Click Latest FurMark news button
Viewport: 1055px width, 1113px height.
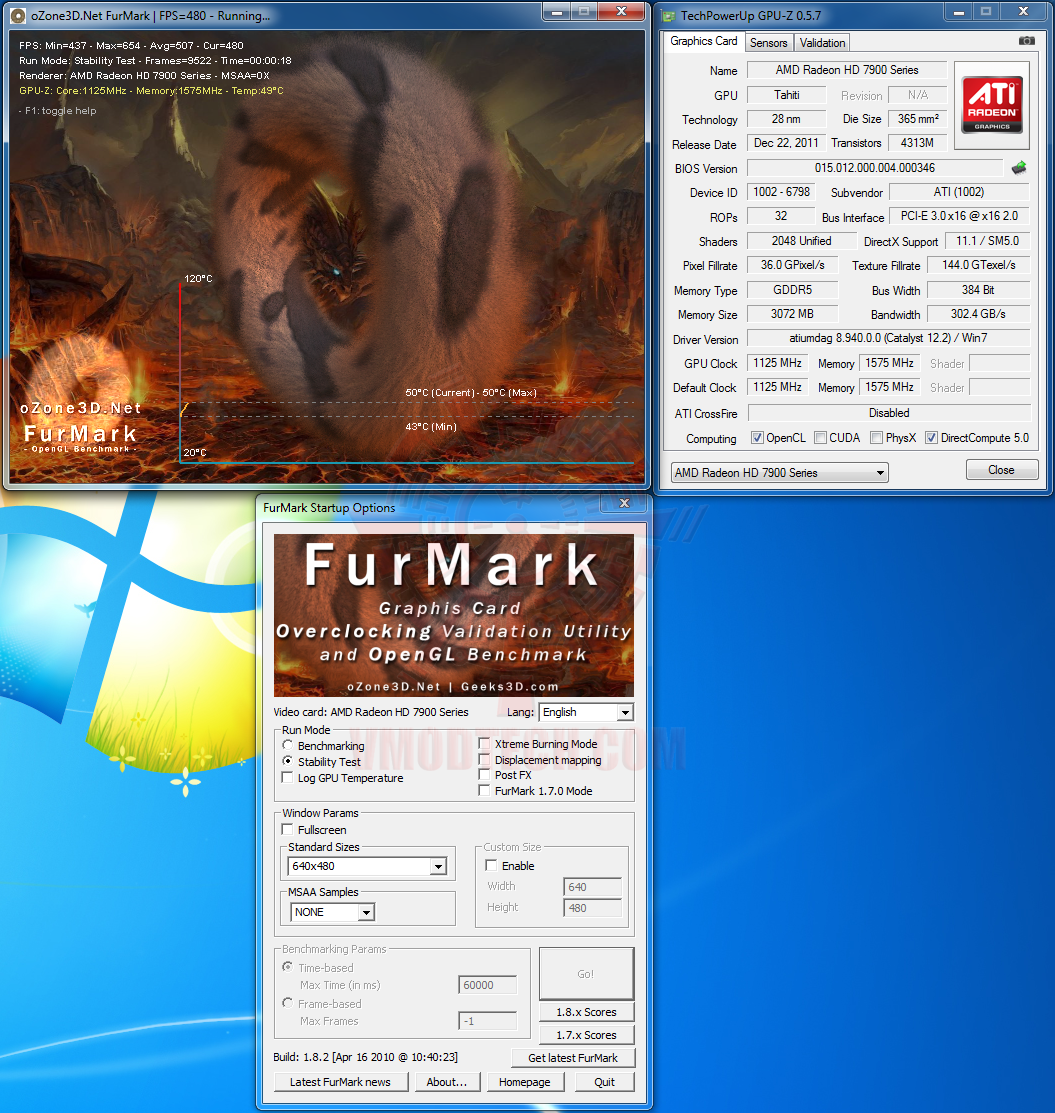point(341,1082)
